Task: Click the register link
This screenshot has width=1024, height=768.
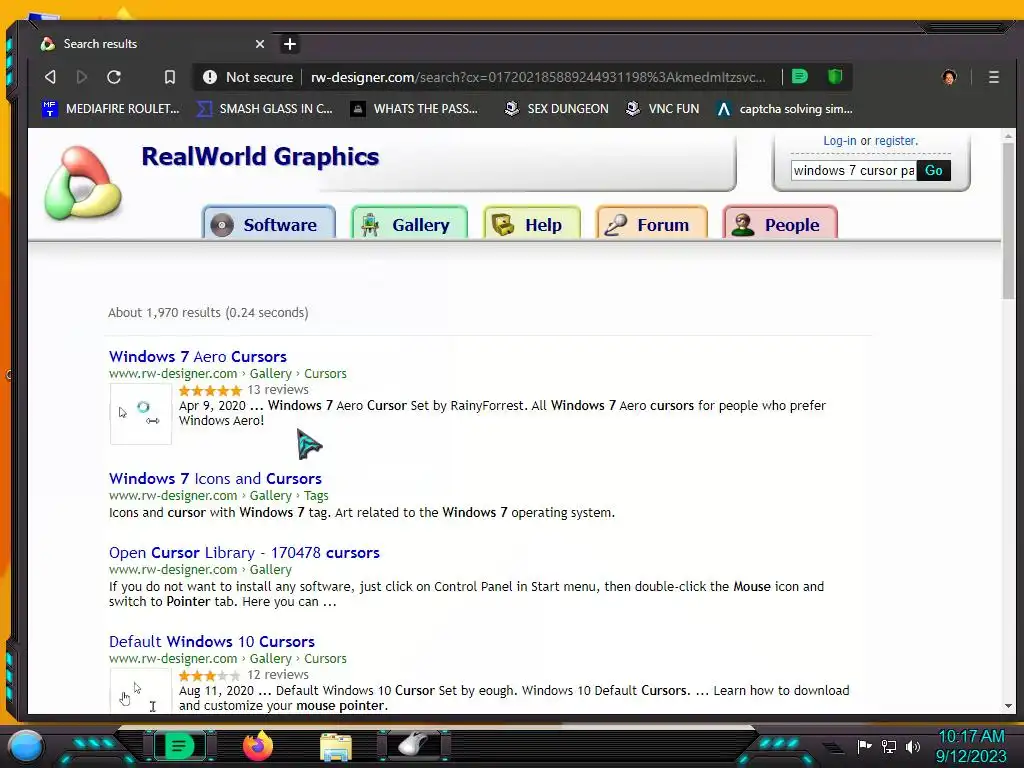Action: point(896,140)
